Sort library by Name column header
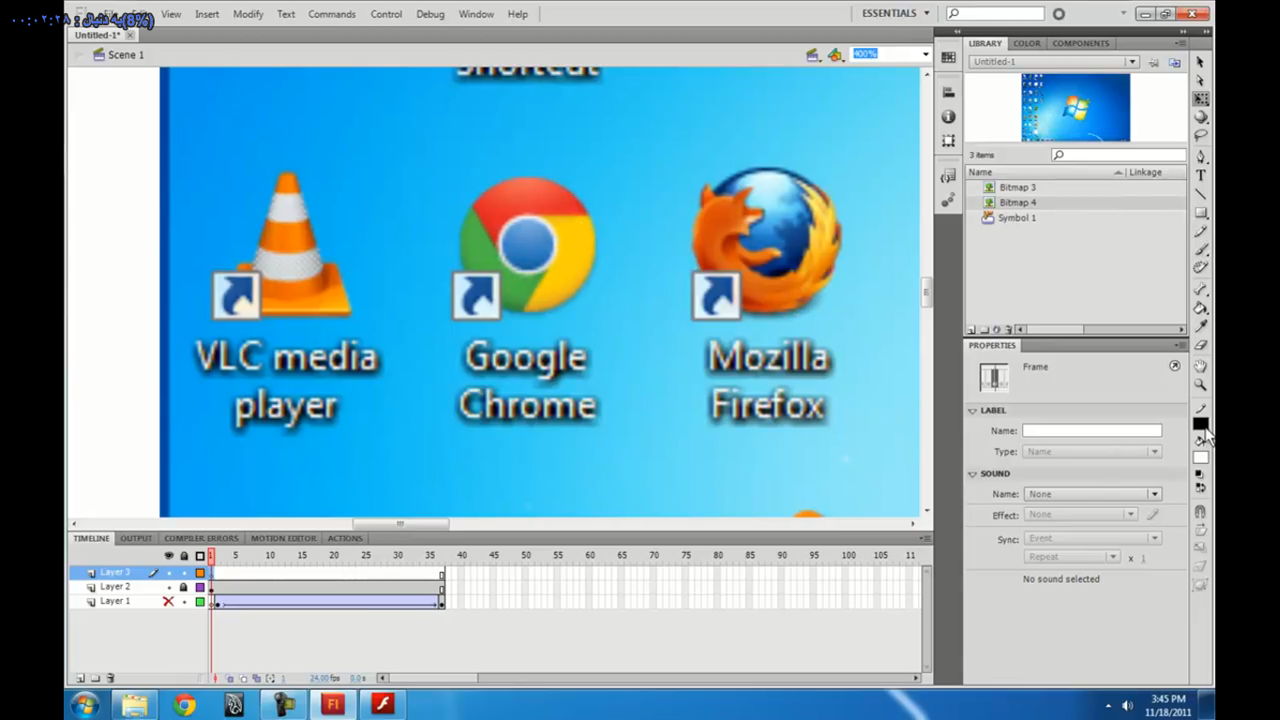The height and width of the screenshot is (720, 1280). [x=1045, y=172]
